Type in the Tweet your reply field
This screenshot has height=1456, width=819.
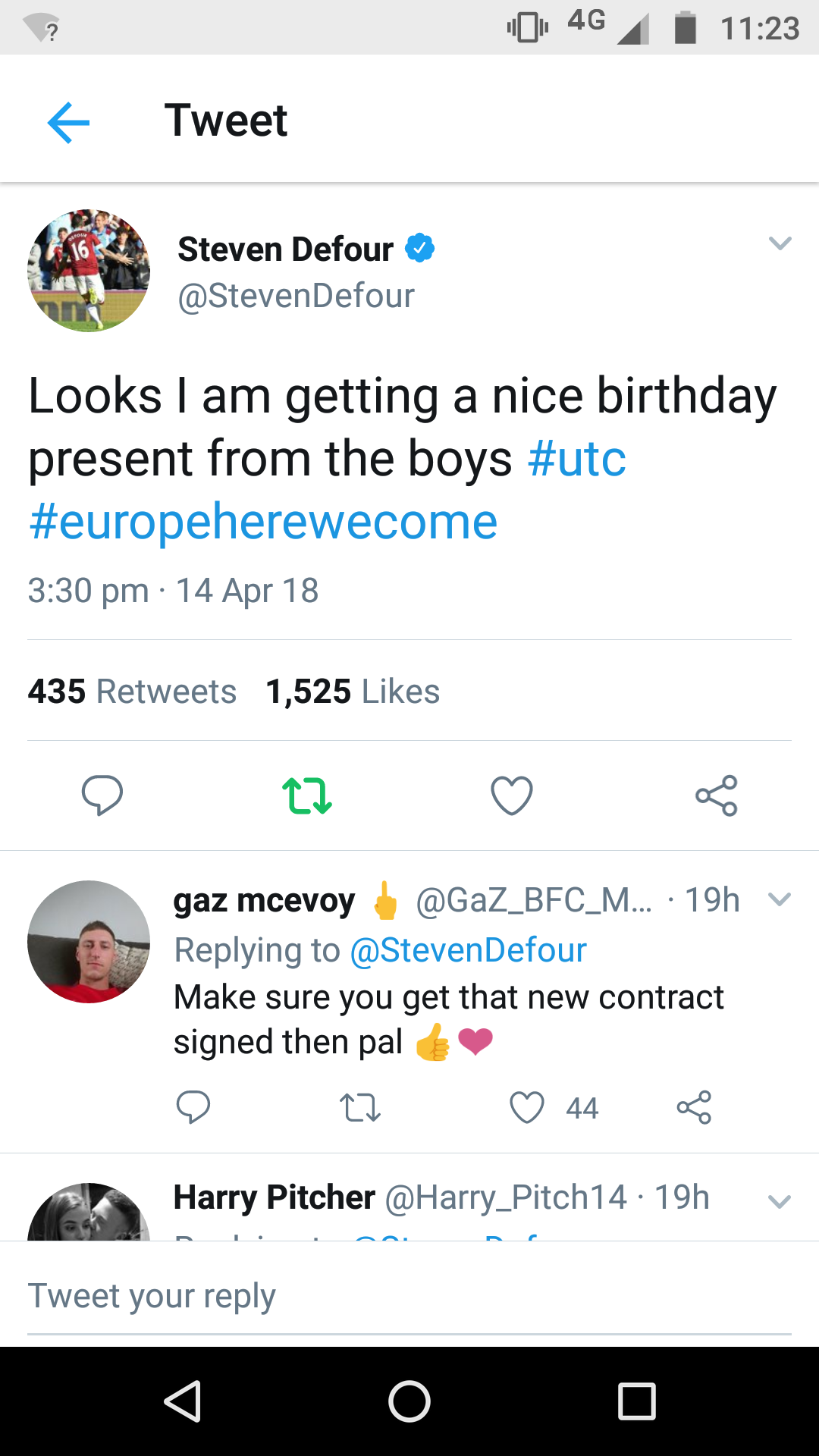pos(409,1296)
